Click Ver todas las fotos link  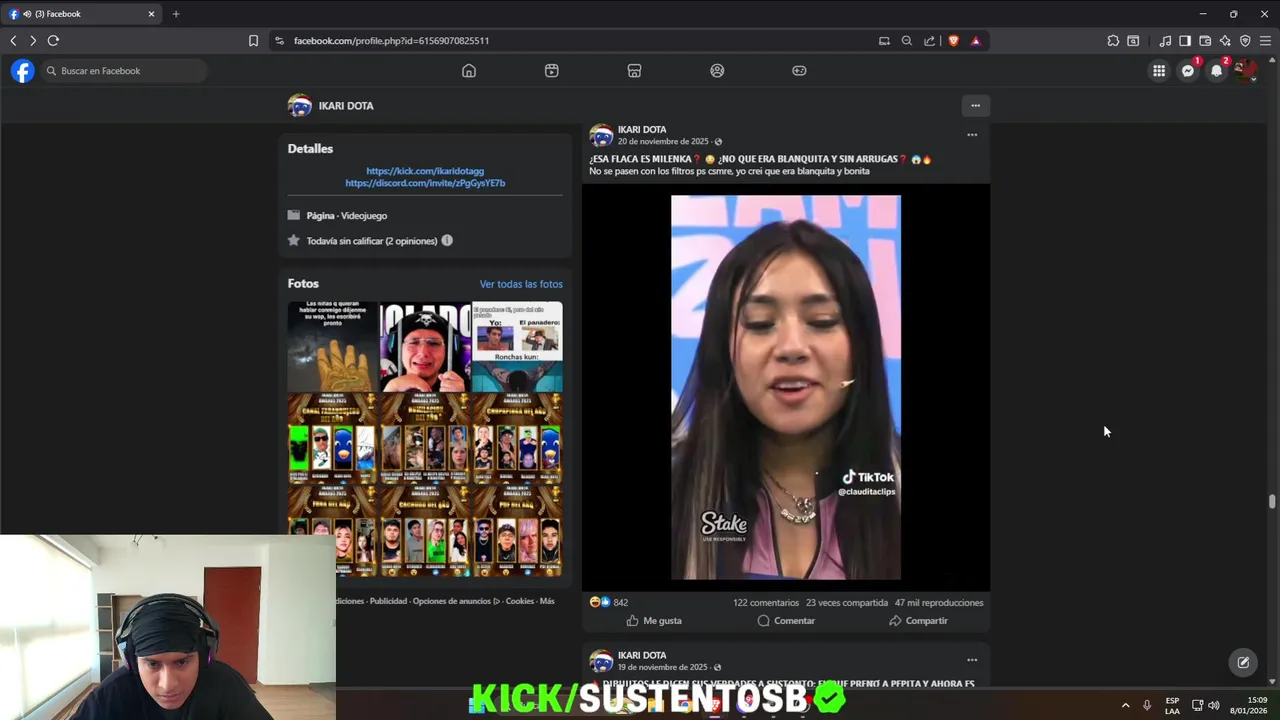pos(521,284)
